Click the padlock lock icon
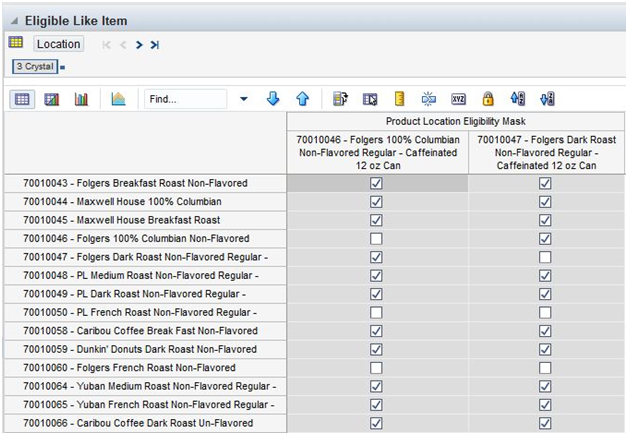 tap(488, 99)
